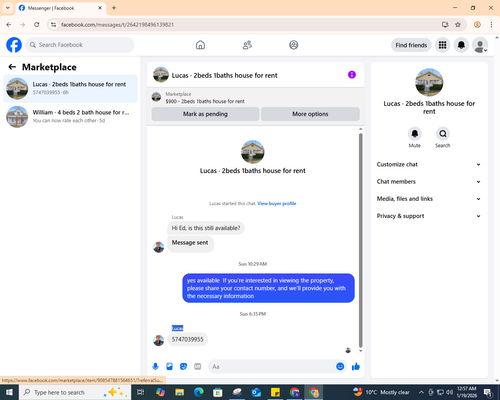Screen dimensions: 500x400
Task: Click the Message sent bubble
Action: click(x=190, y=243)
